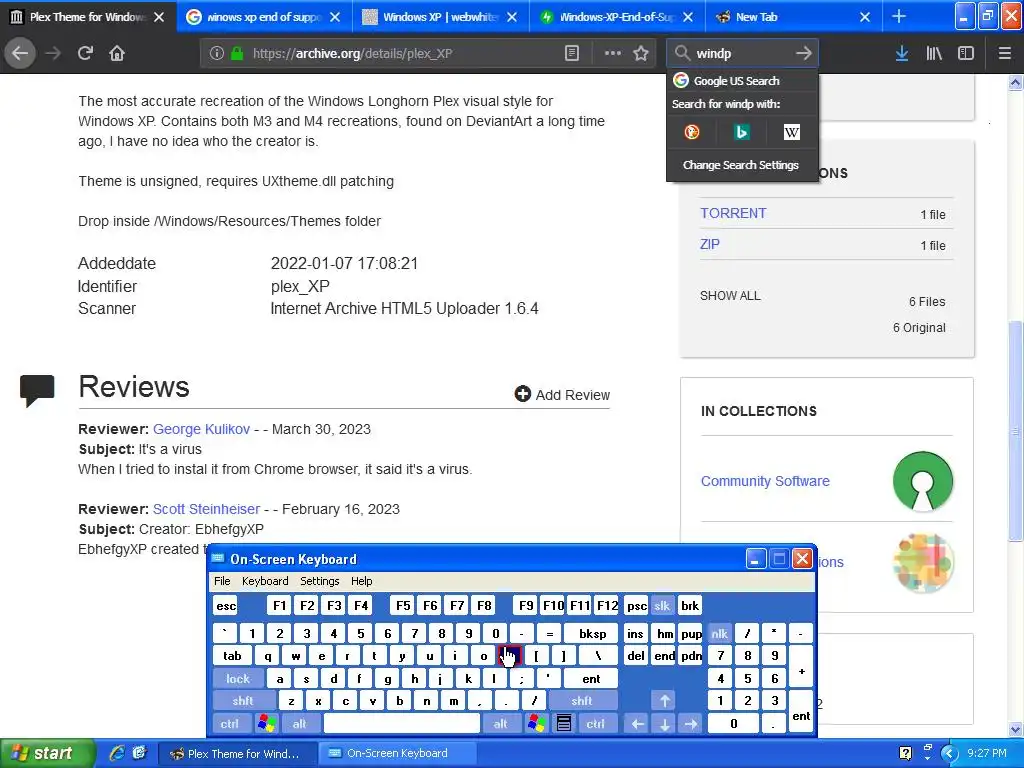Switch to Plex Theme taskbar button
Image resolution: width=1024 pixels, height=768 pixels.
(x=238, y=754)
